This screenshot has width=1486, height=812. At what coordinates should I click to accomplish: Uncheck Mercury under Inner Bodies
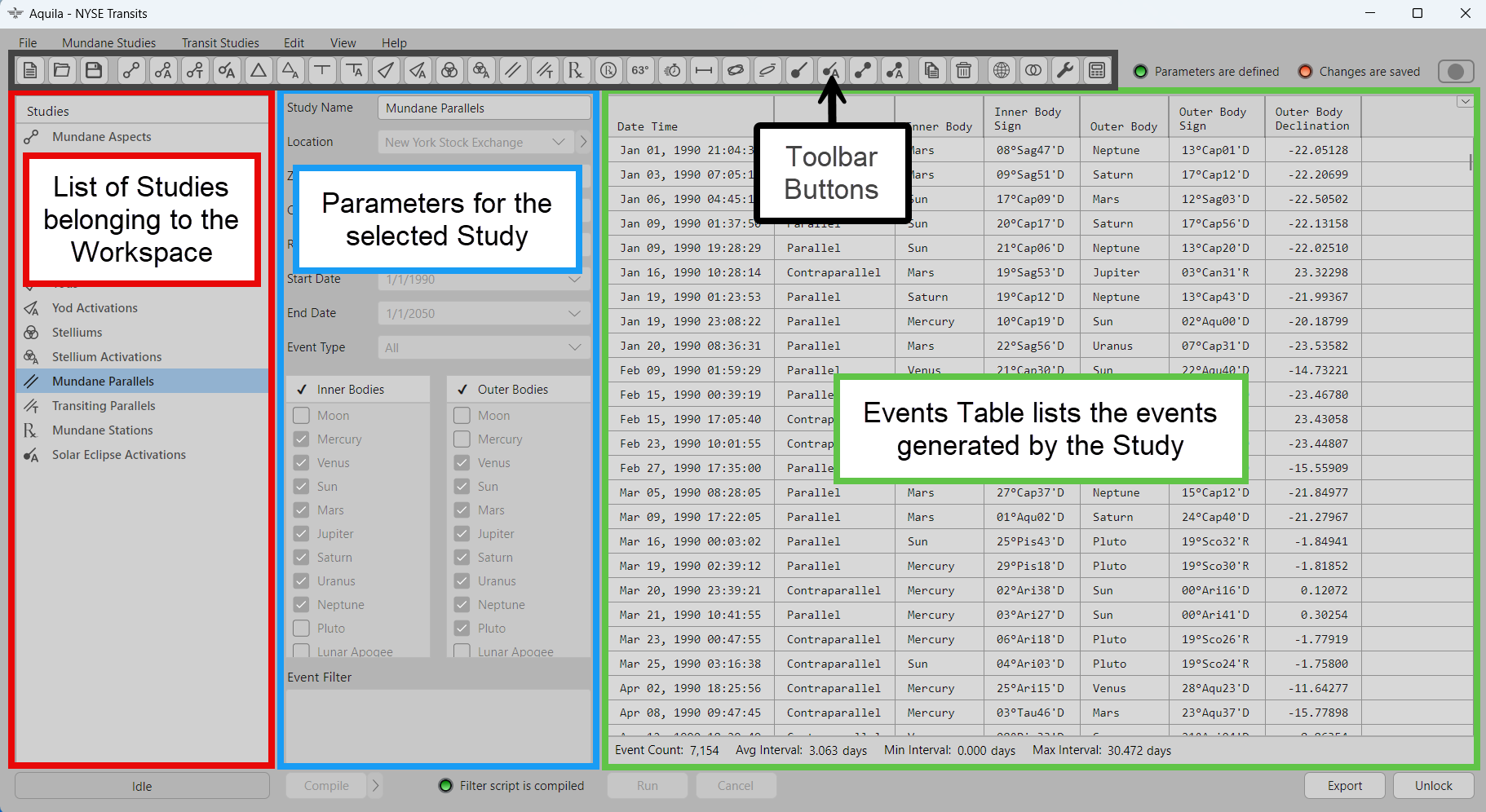pos(301,439)
